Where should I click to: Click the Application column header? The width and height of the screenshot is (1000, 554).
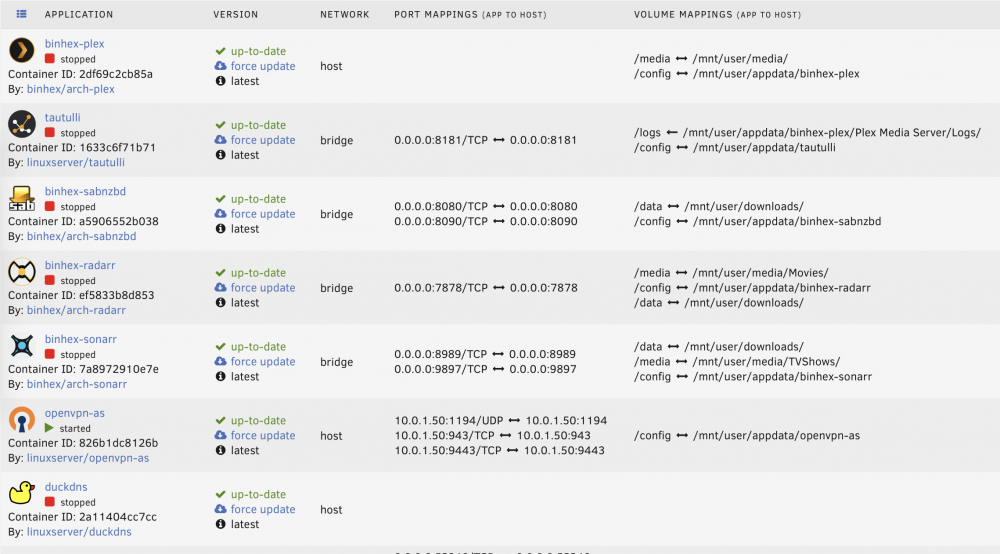click(x=79, y=14)
